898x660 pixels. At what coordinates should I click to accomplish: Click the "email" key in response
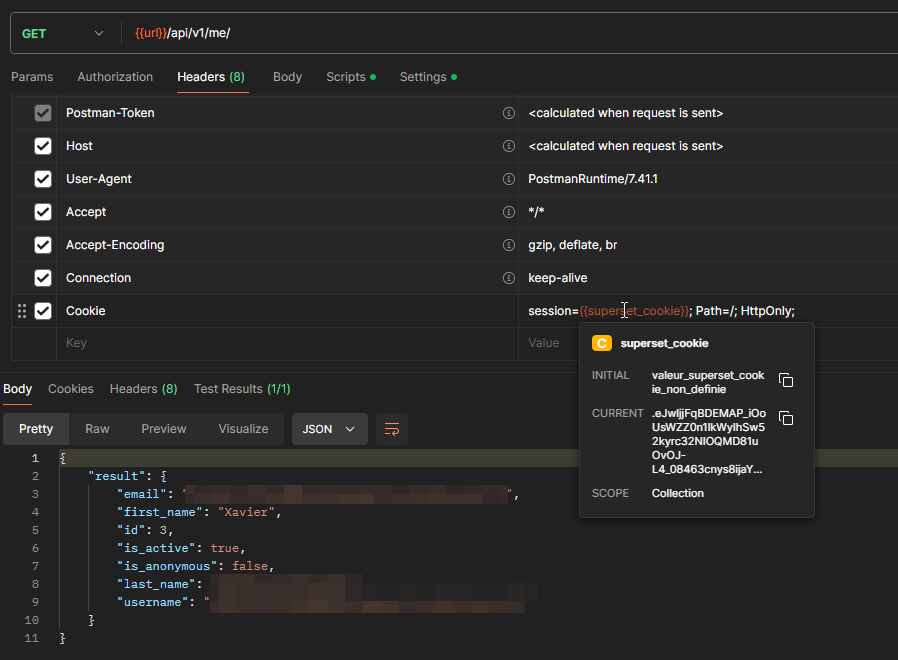coord(142,494)
